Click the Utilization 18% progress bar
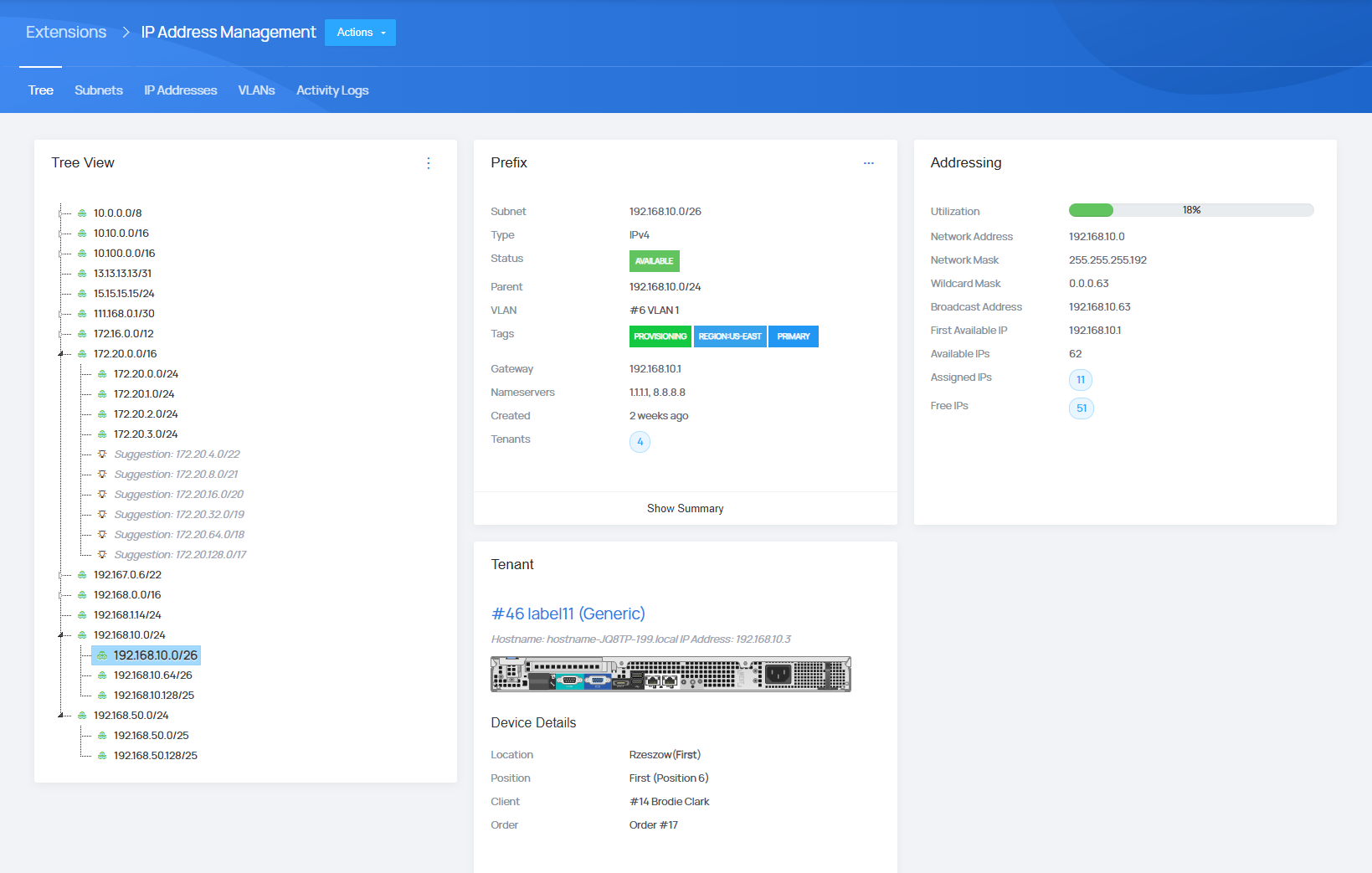Screen dimensions: 1372x873 tap(1191, 210)
